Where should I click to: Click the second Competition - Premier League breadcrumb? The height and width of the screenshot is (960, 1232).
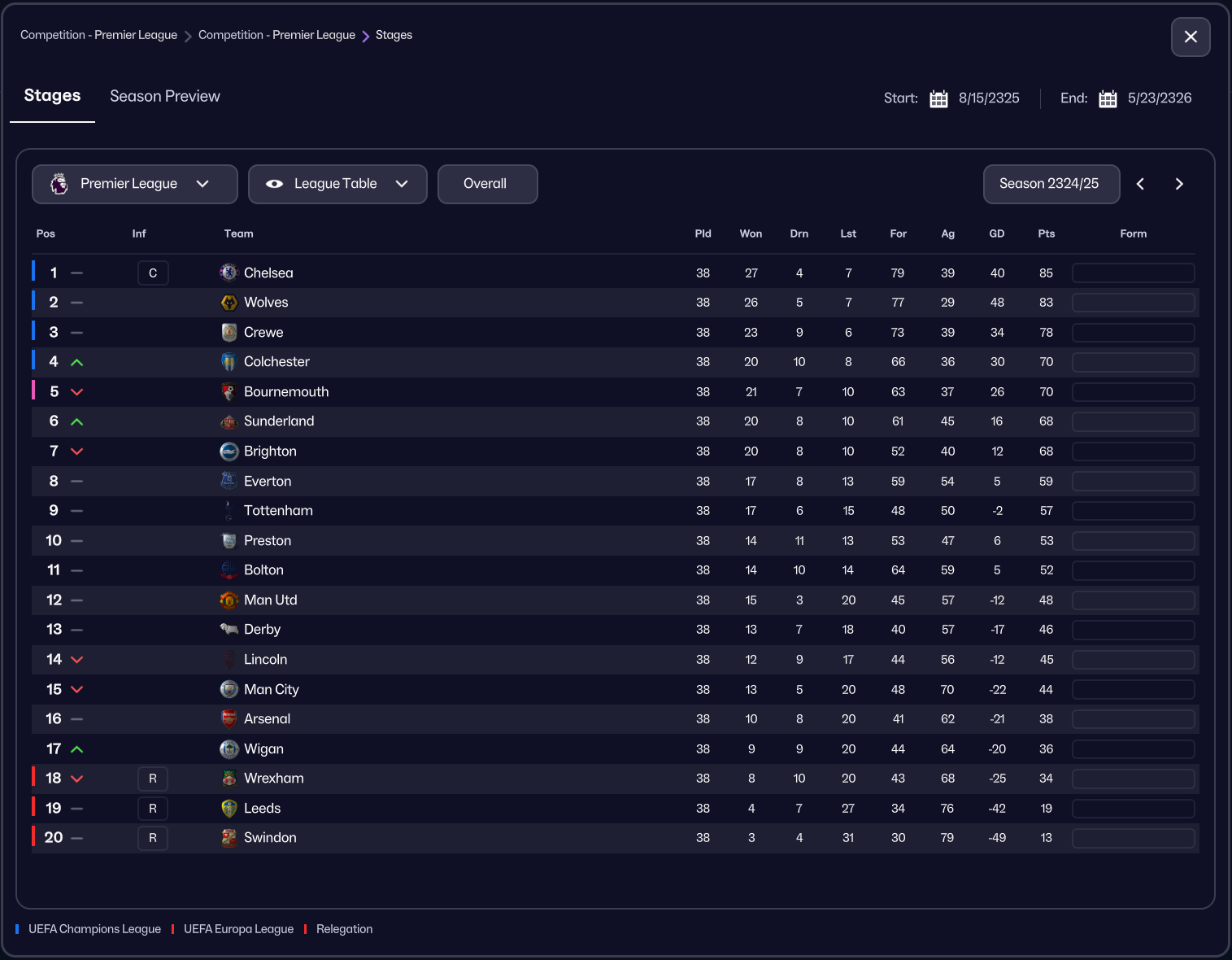tap(276, 35)
